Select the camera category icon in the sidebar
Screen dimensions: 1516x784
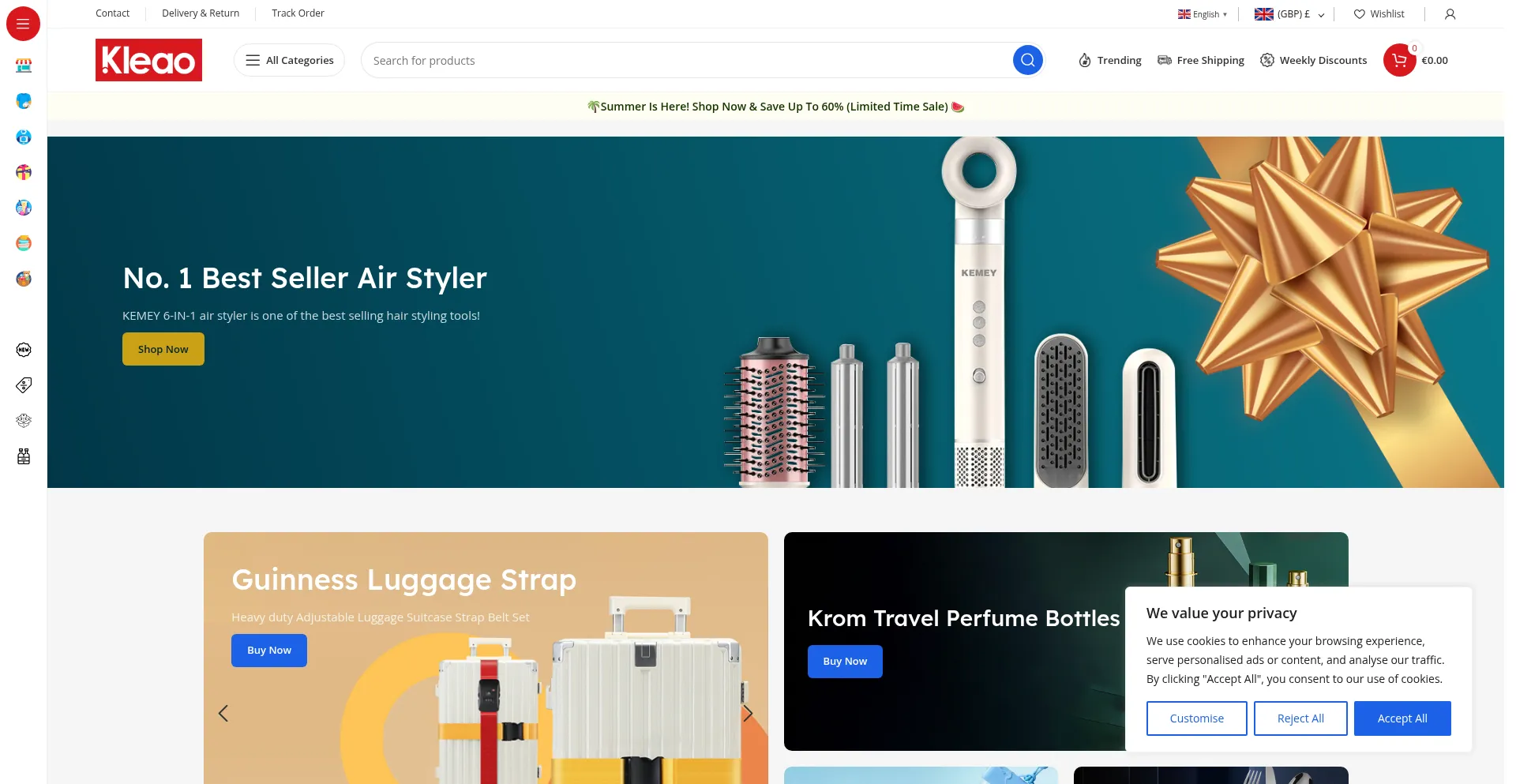(x=24, y=137)
